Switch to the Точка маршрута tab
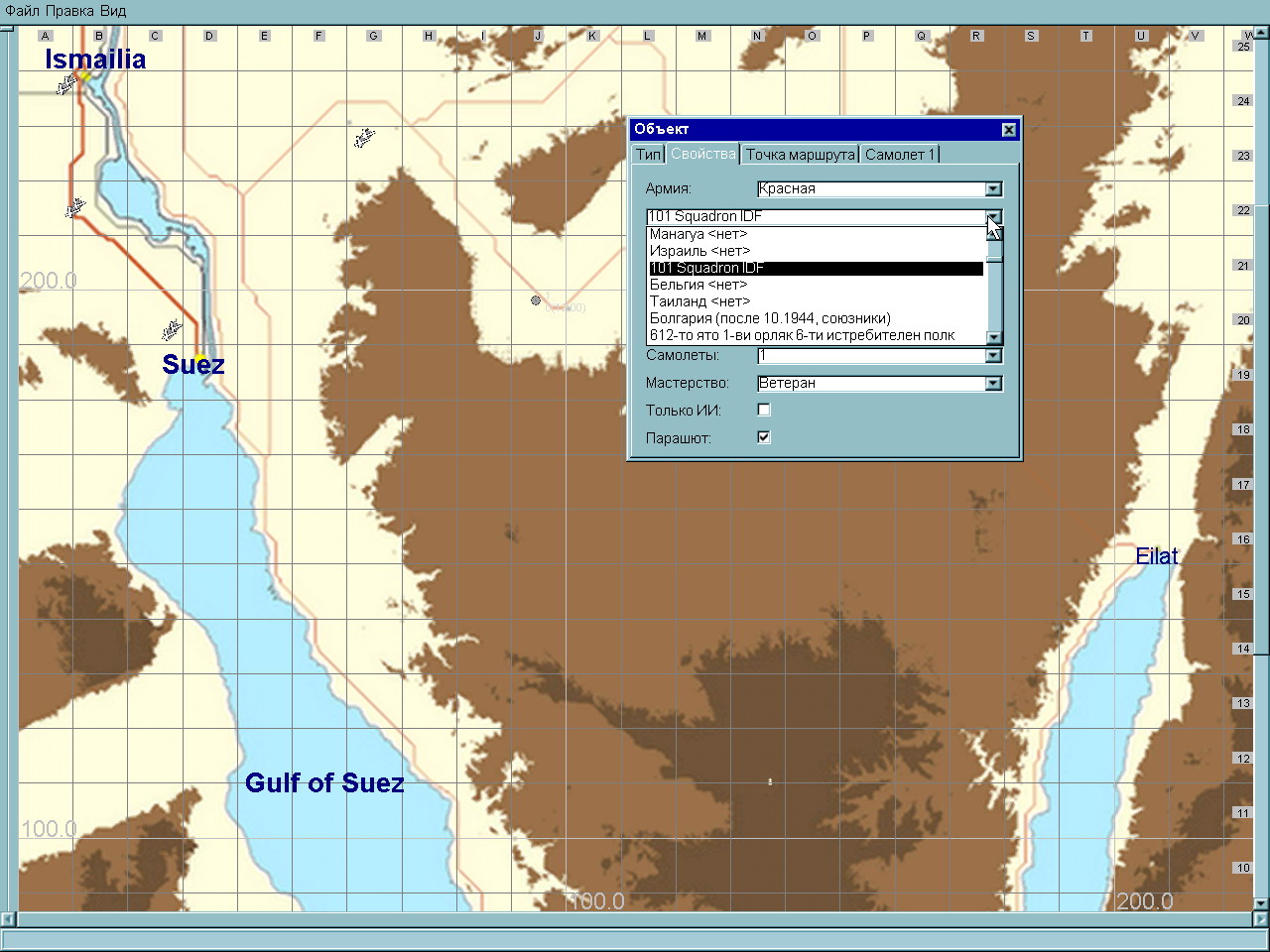1270x952 pixels. click(x=800, y=154)
